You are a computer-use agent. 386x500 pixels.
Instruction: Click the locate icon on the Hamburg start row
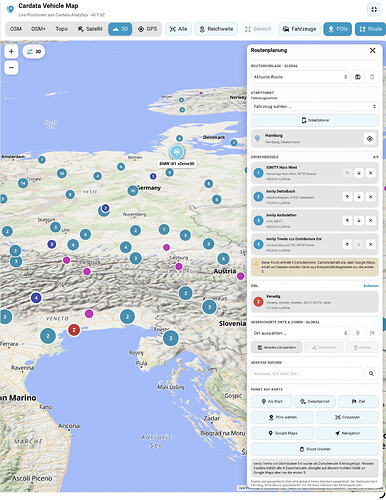[x=370, y=139]
